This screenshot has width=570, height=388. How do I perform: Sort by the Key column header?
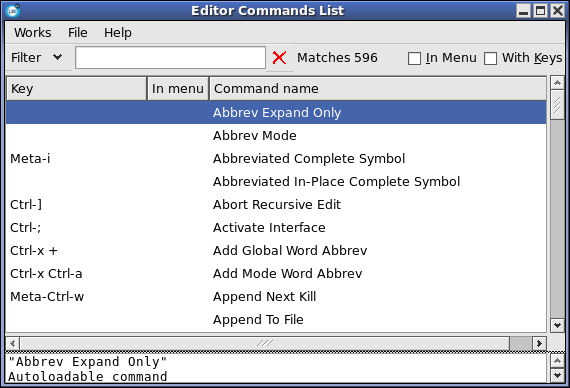click(76, 88)
